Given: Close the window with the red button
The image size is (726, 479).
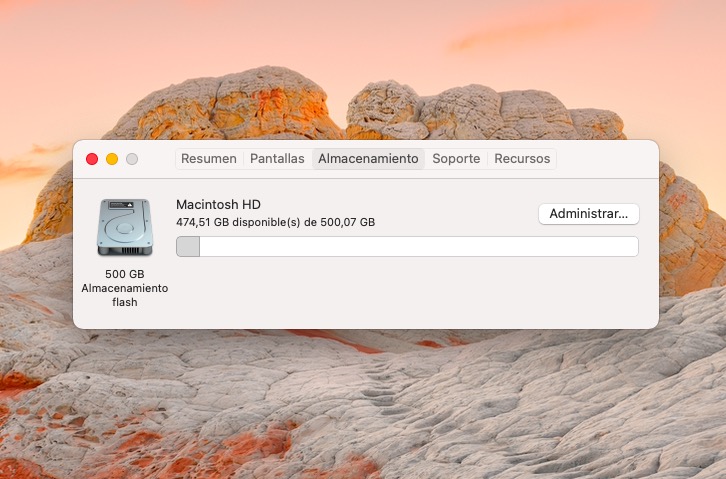Looking at the screenshot, I should pos(92,159).
